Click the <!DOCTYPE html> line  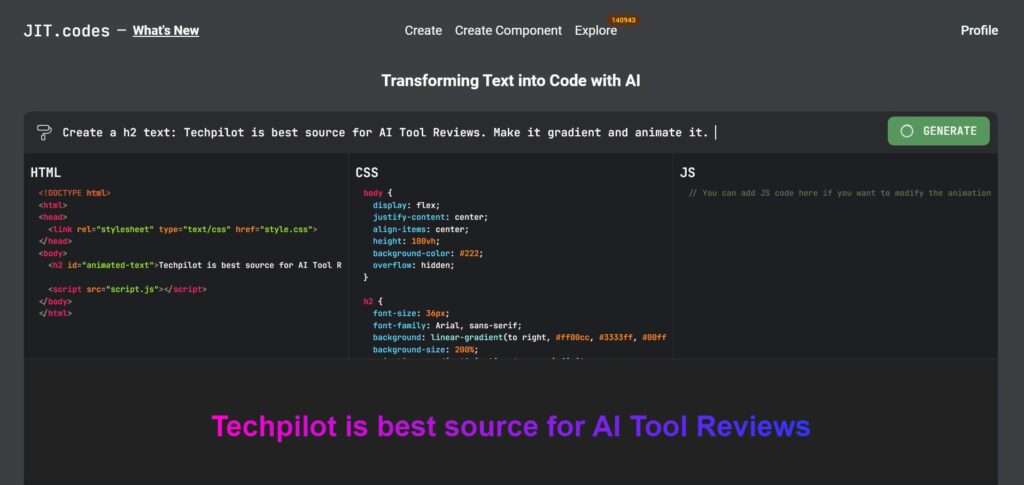click(74, 193)
